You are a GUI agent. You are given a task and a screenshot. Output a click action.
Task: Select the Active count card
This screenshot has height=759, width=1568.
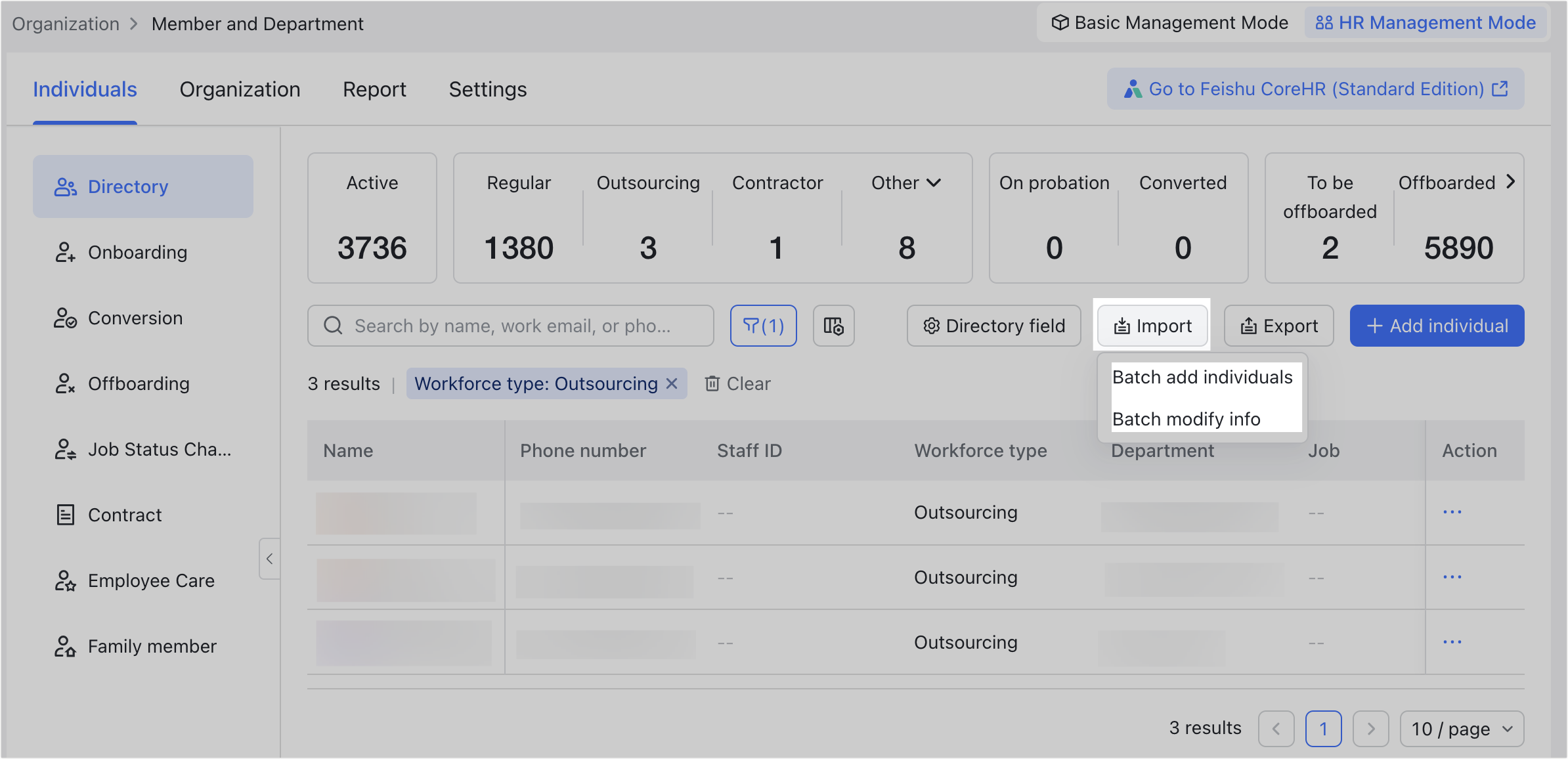pos(372,218)
